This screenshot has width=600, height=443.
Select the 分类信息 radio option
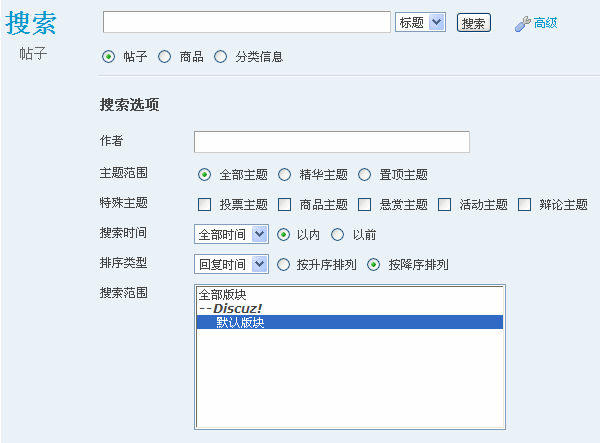[220, 57]
